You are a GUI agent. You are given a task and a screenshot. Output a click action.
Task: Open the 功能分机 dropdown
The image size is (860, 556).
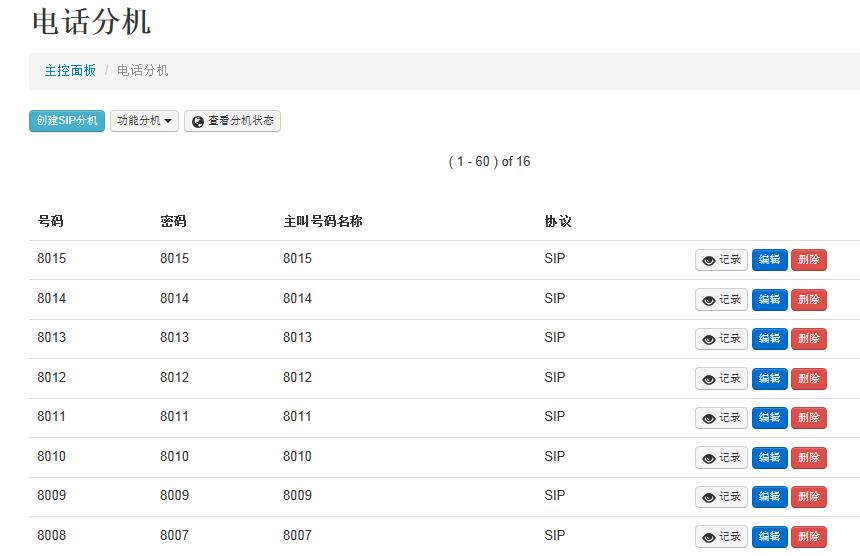[144, 121]
